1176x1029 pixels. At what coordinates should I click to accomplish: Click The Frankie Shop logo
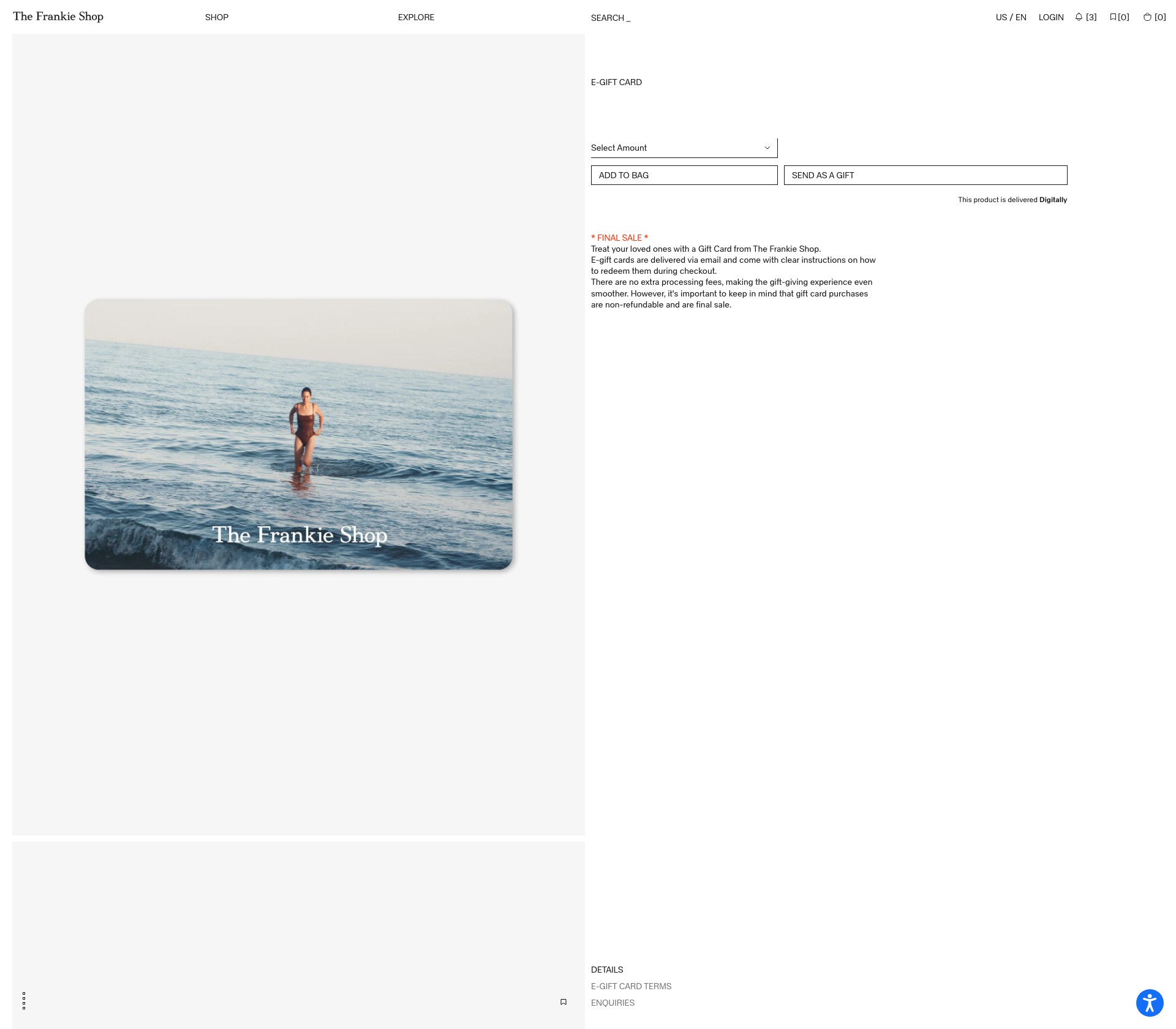58,17
